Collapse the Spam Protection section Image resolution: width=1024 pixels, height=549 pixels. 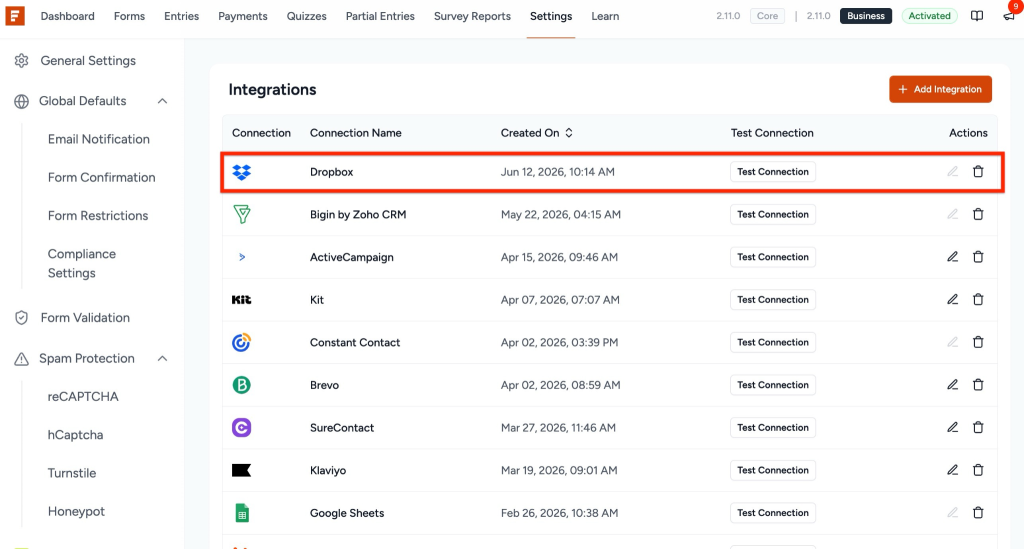(163, 358)
